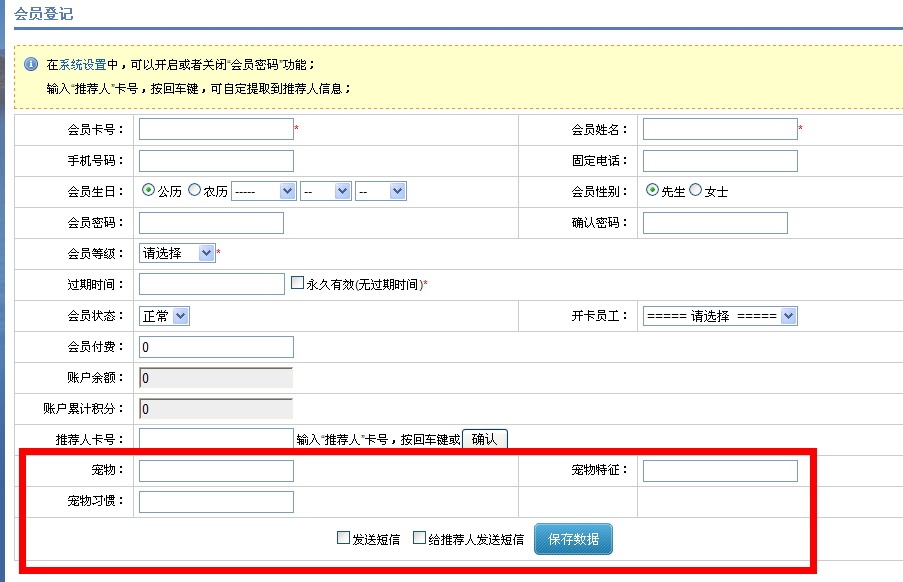Select 先生 as member gender
Screen dimensions: 903x582
click(653, 190)
